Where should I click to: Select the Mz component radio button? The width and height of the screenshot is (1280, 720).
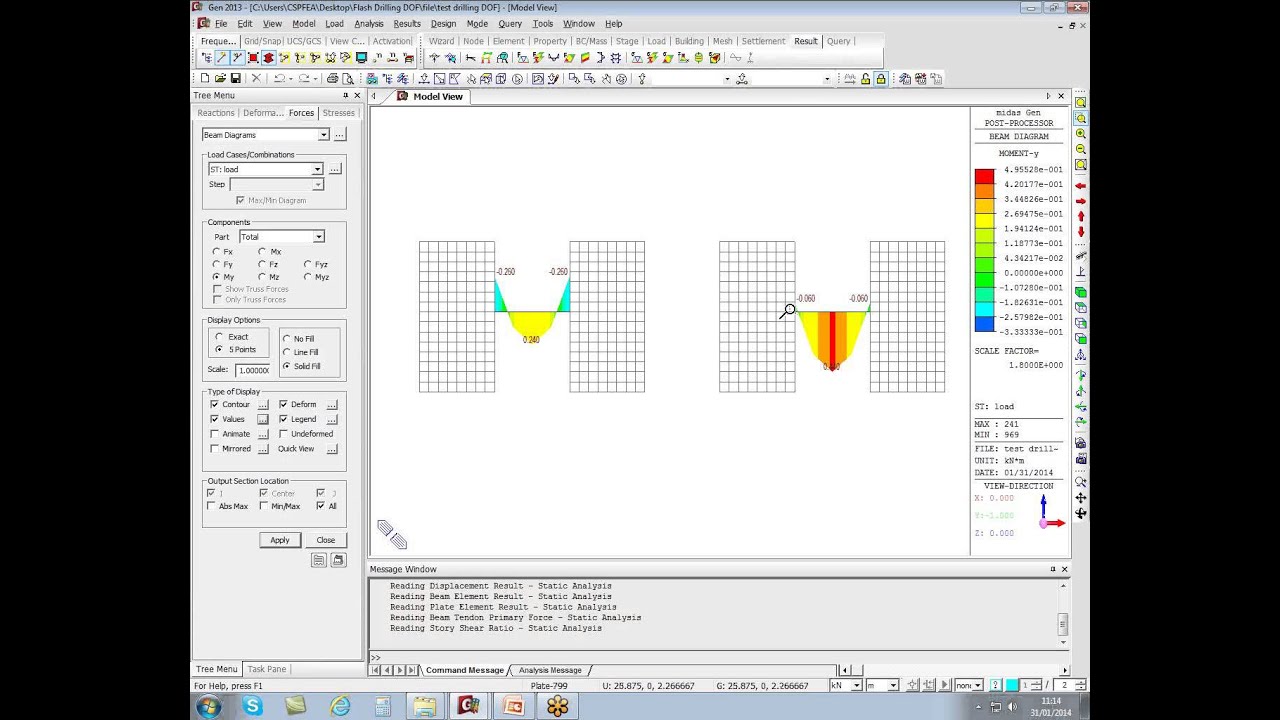click(x=262, y=277)
